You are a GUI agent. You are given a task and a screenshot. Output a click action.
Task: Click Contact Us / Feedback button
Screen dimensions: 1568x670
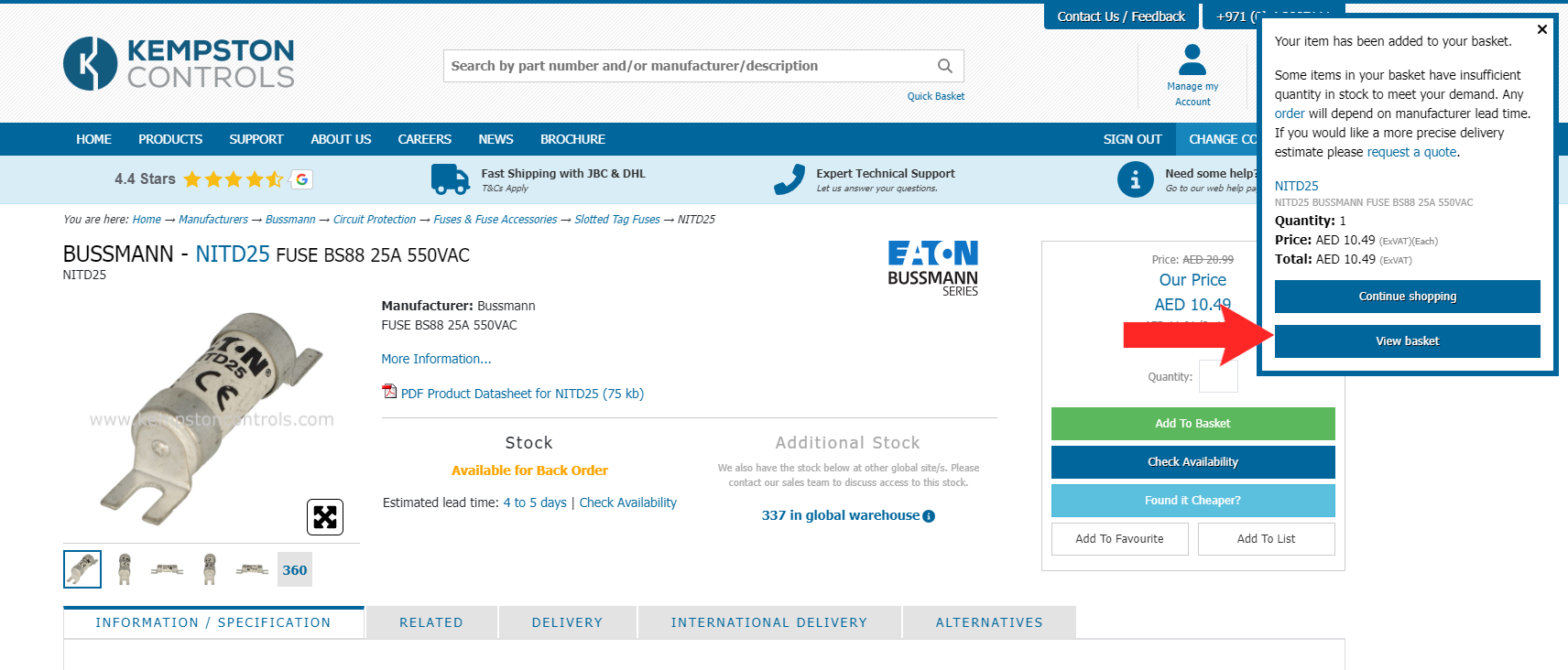pos(1121,16)
